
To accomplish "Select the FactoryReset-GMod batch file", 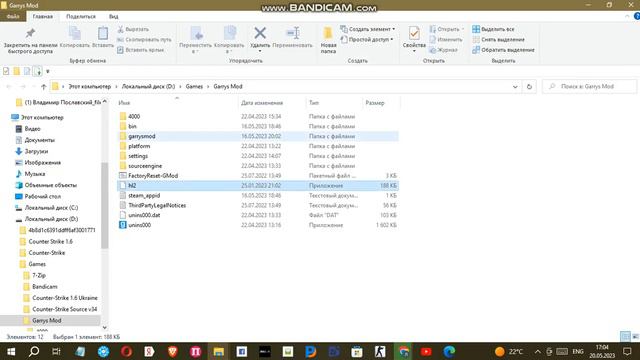I will [258, 176].
